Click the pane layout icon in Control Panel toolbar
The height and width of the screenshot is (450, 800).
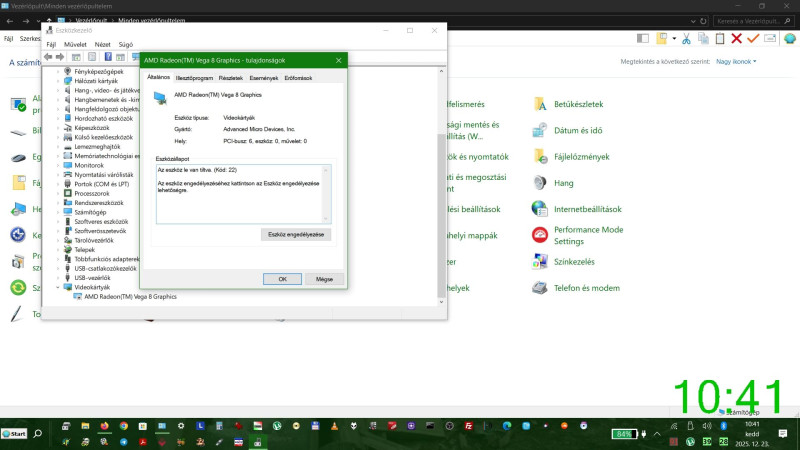coord(643,38)
